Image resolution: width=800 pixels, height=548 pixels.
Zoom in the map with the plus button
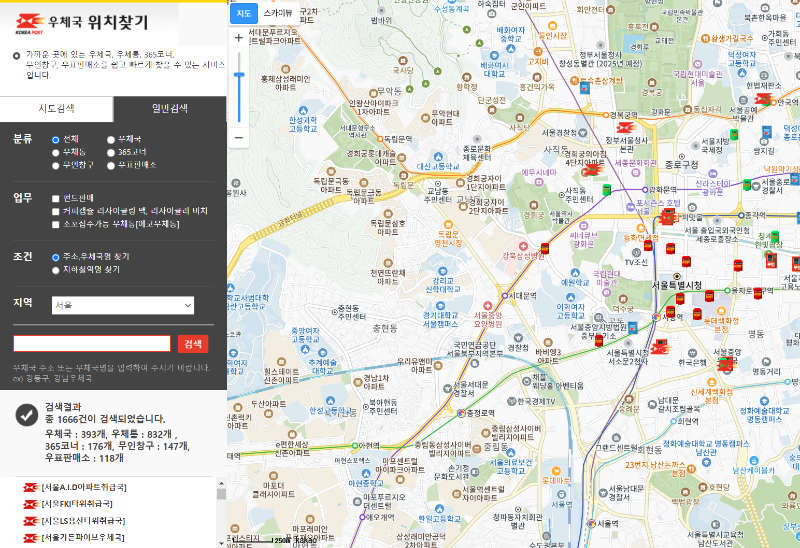coord(238,38)
